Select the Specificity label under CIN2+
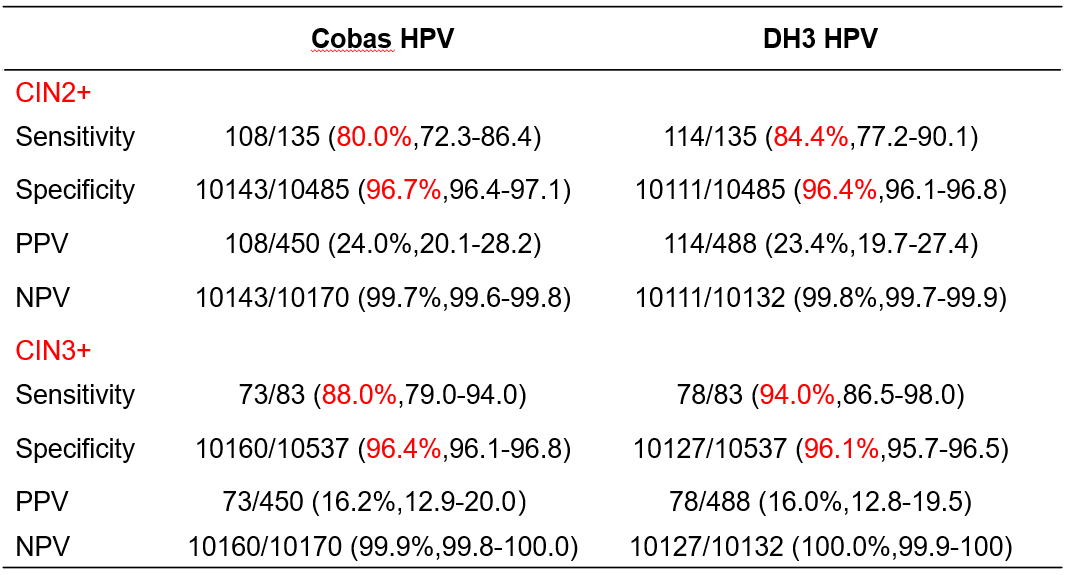 pos(75,190)
